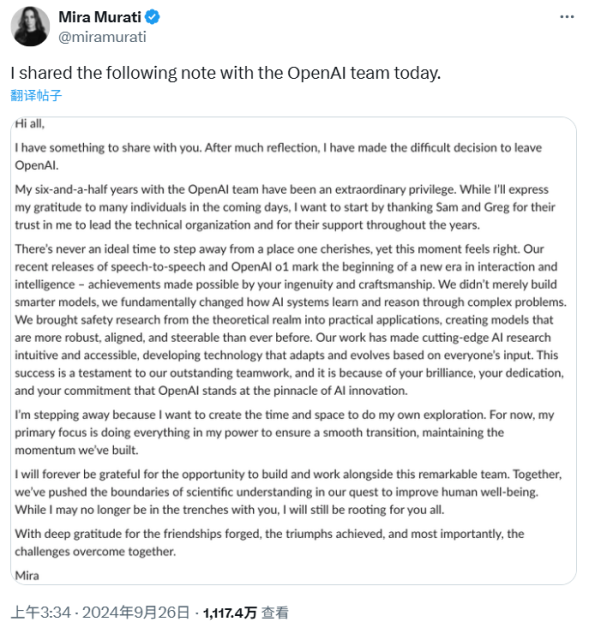Click the 查看 views label
This screenshot has width=589, height=635.
275,613
